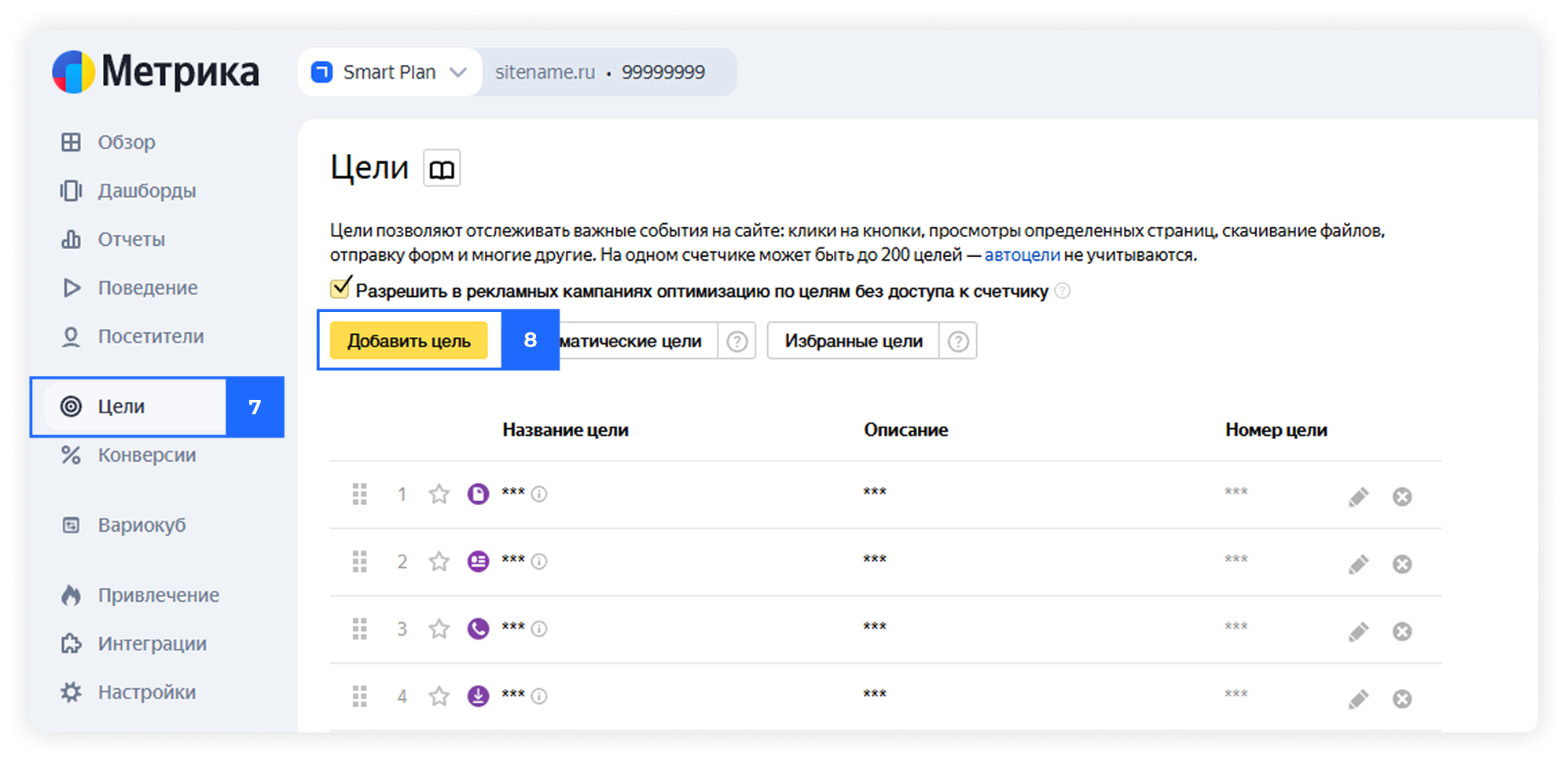Image resolution: width=1568 pixels, height=762 pixels.
Task: Edit goal 3 with pencil icon
Action: click(x=1358, y=632)
